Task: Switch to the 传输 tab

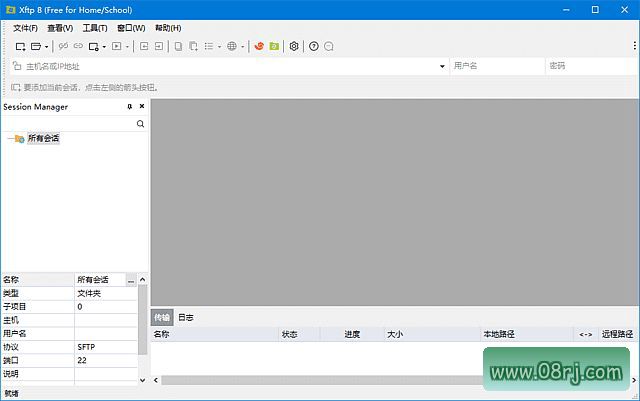Action: tap(162, 317)
